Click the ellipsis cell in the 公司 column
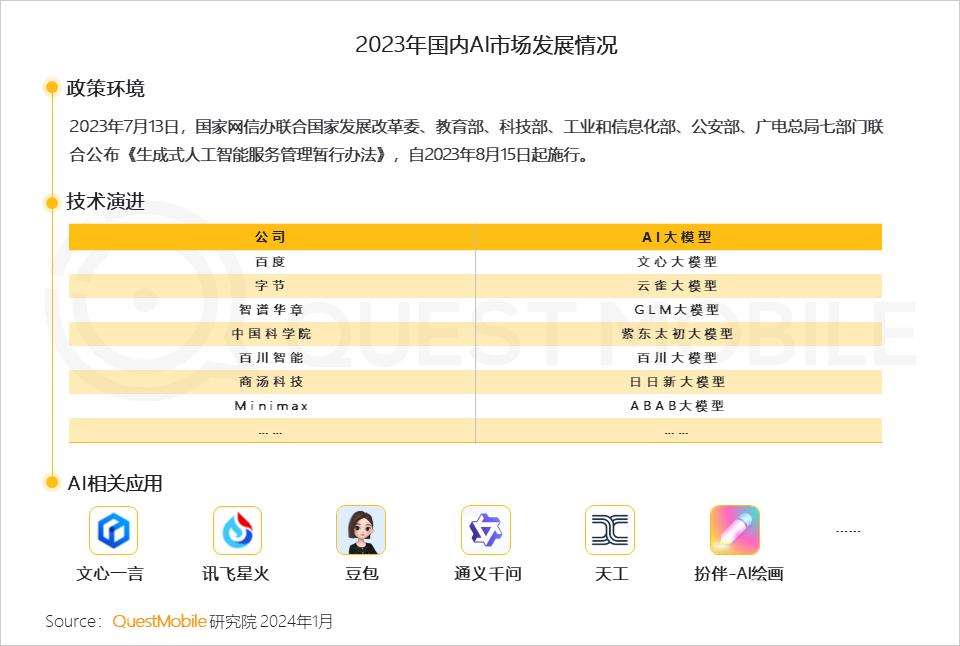The height and width of the screenshot is (646, 960). tap(272, 430)
